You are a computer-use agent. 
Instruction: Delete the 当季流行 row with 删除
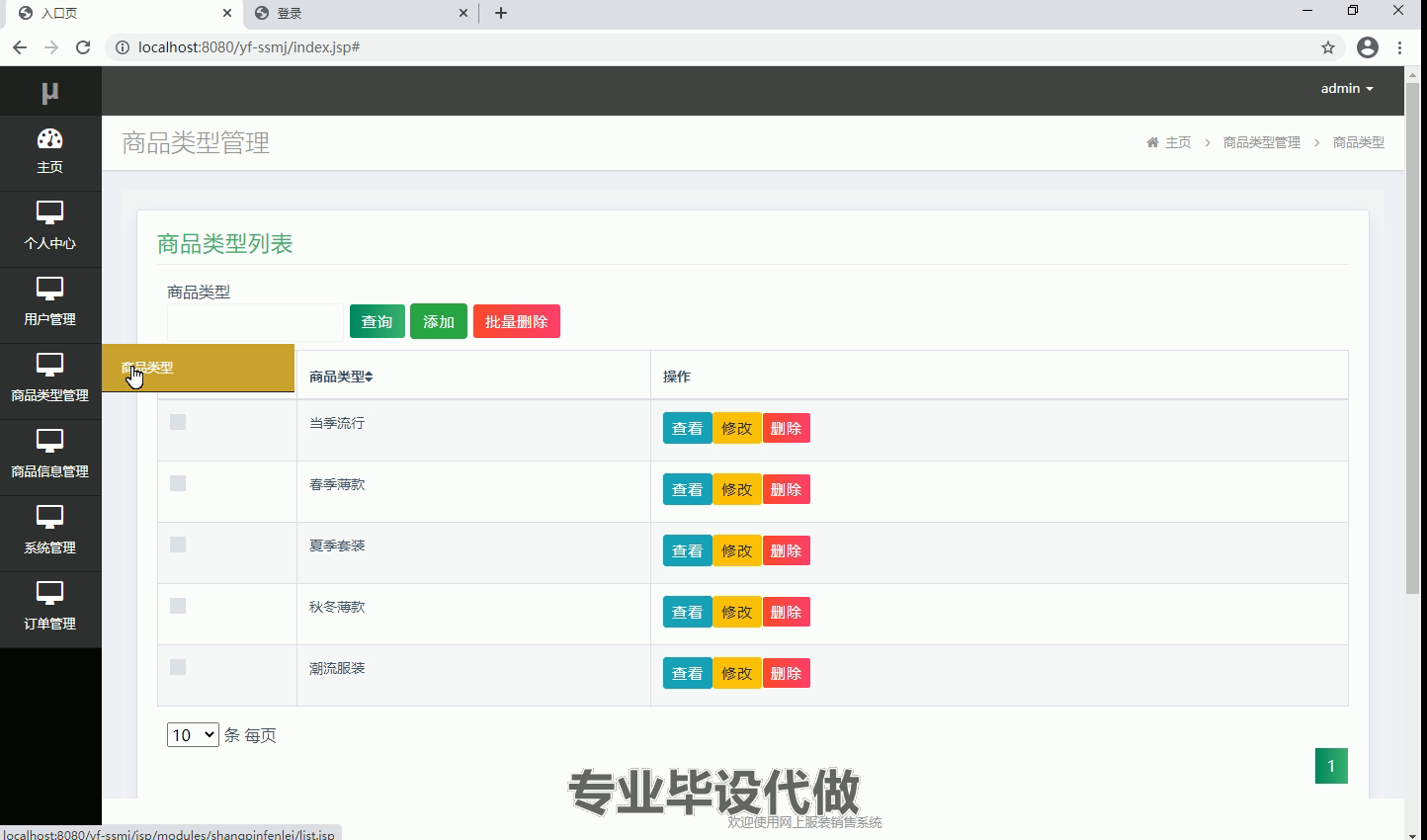click(787, 428)
